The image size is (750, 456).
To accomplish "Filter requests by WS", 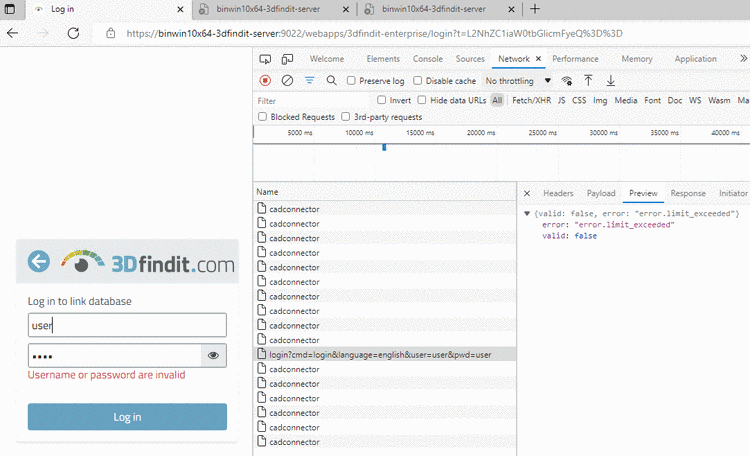I will click(x=695, y=100).
